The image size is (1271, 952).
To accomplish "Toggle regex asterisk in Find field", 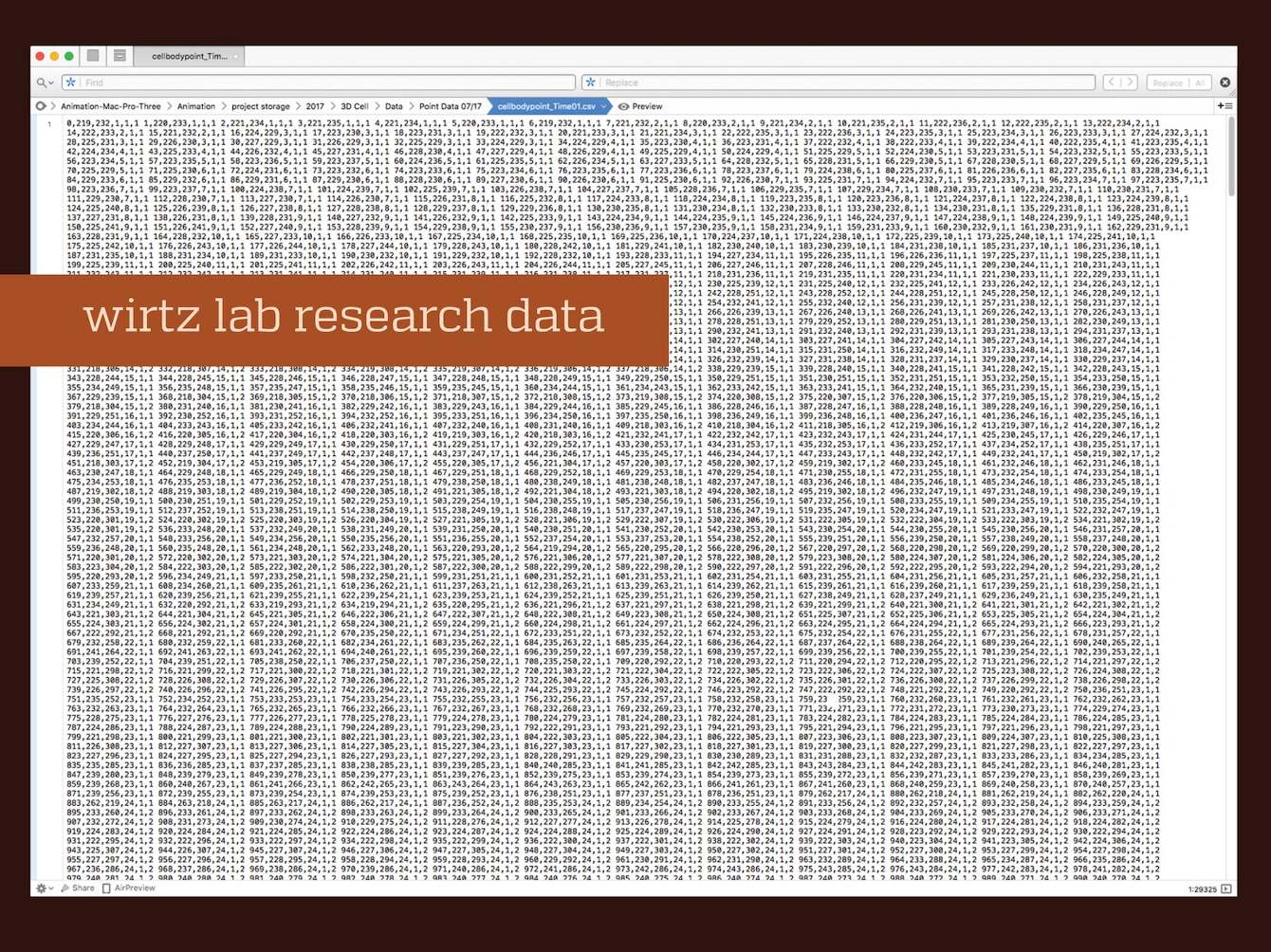I will pyautogui.click(x=70, y=82).
